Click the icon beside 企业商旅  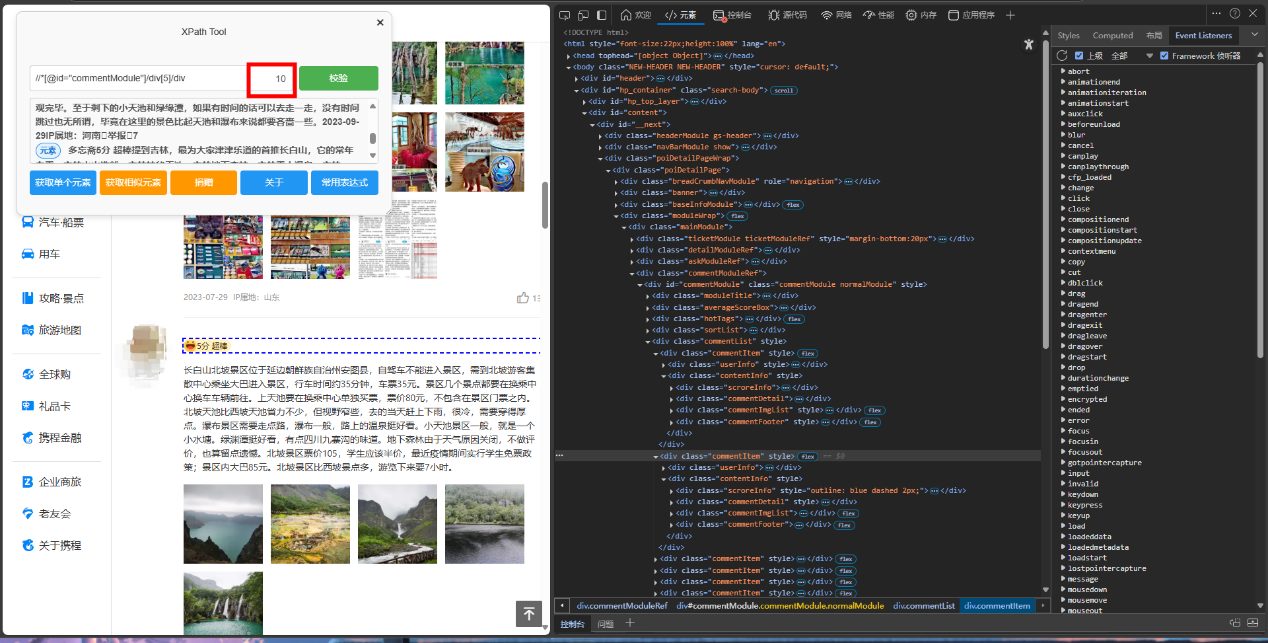(28, 482)
